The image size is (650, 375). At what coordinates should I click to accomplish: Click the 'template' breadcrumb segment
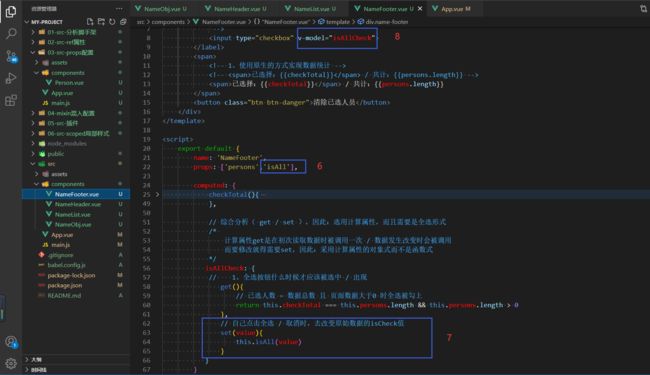[x=334, y=22]
